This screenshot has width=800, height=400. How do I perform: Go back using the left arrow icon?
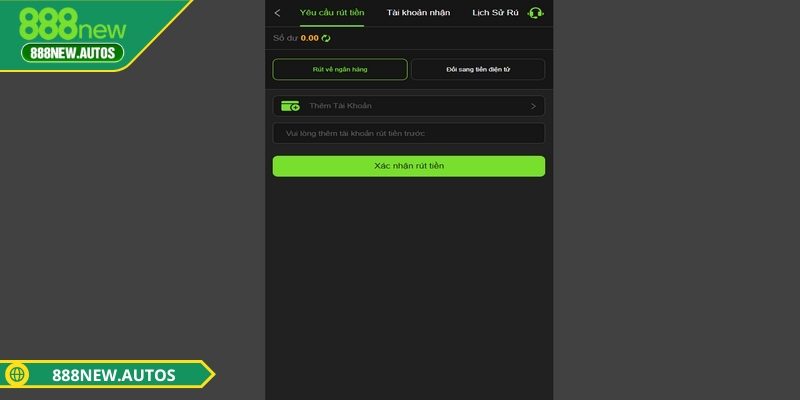[277, 13]
